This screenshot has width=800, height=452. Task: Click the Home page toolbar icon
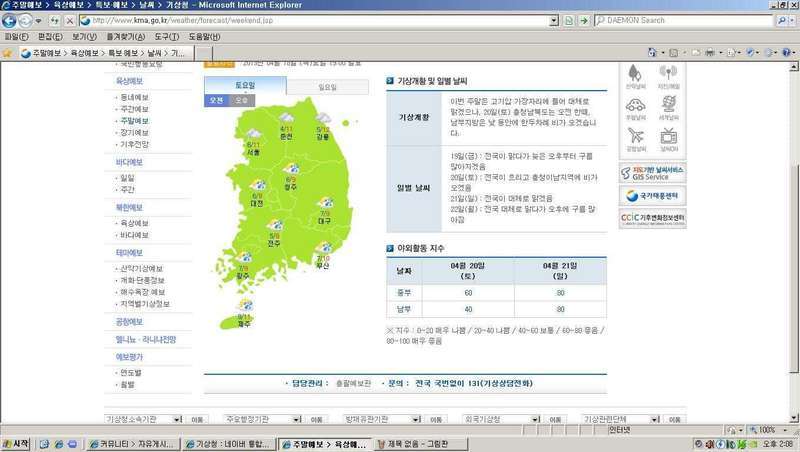(652, 53)
